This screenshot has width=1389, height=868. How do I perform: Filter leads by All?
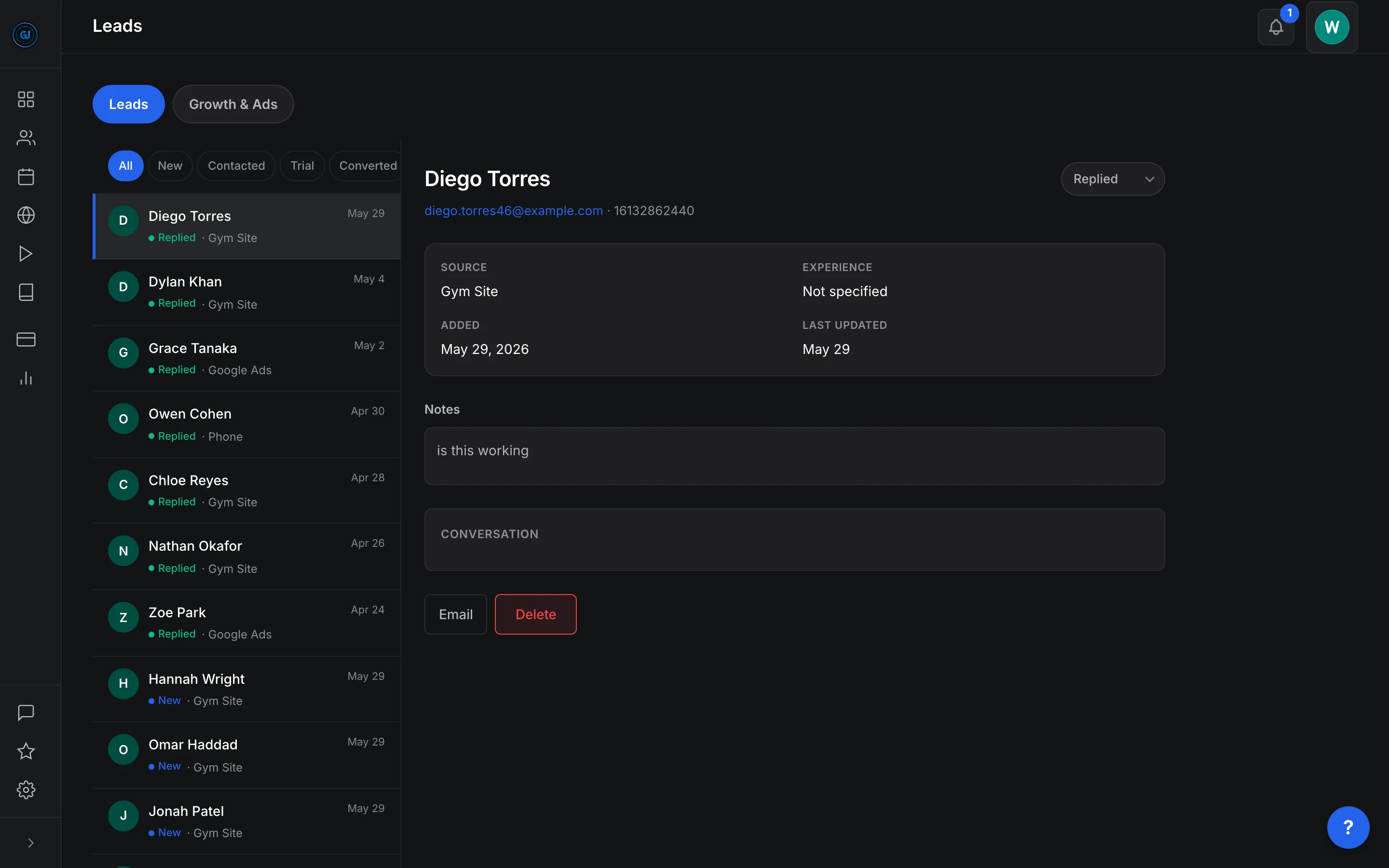coord(125,166)
